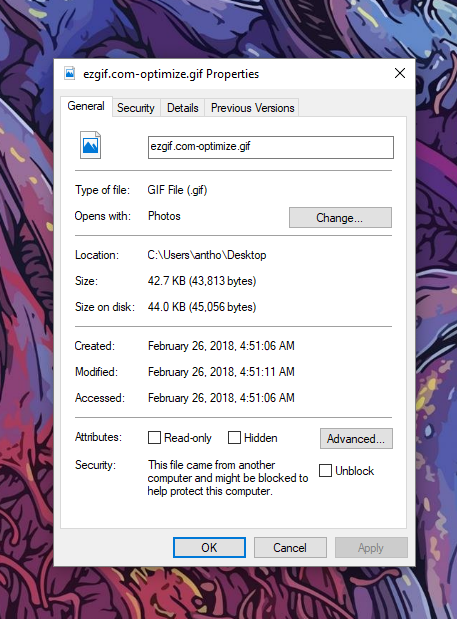
Task: Click the greyed-out Apply button
Action: (x=371, y=548)
